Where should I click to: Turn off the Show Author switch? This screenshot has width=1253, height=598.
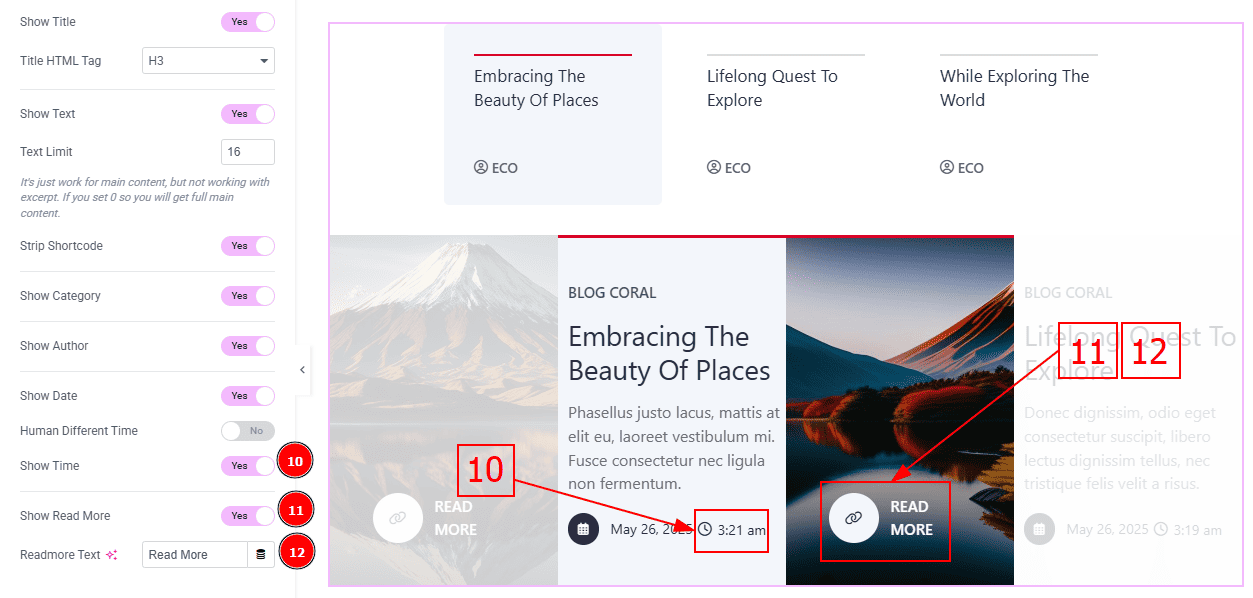coord(248,346)
